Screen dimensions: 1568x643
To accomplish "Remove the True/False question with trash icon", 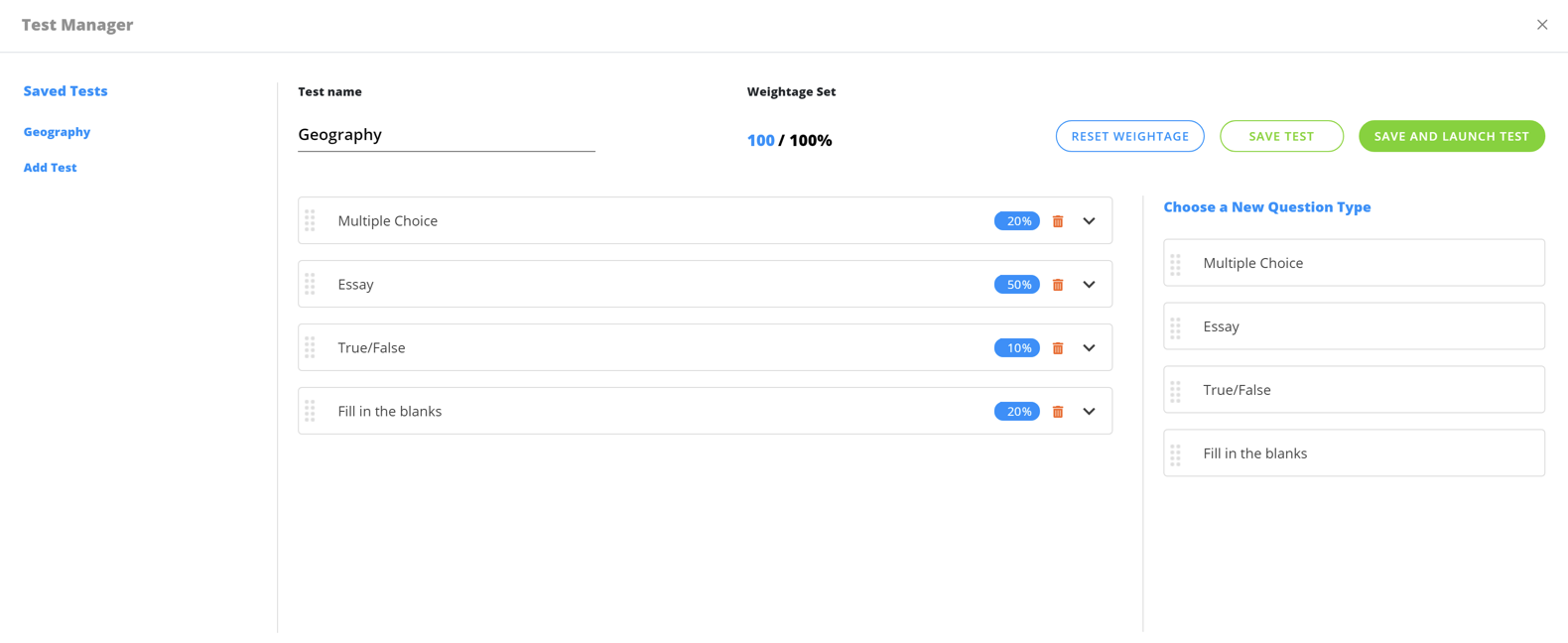I will point(1058,348).
